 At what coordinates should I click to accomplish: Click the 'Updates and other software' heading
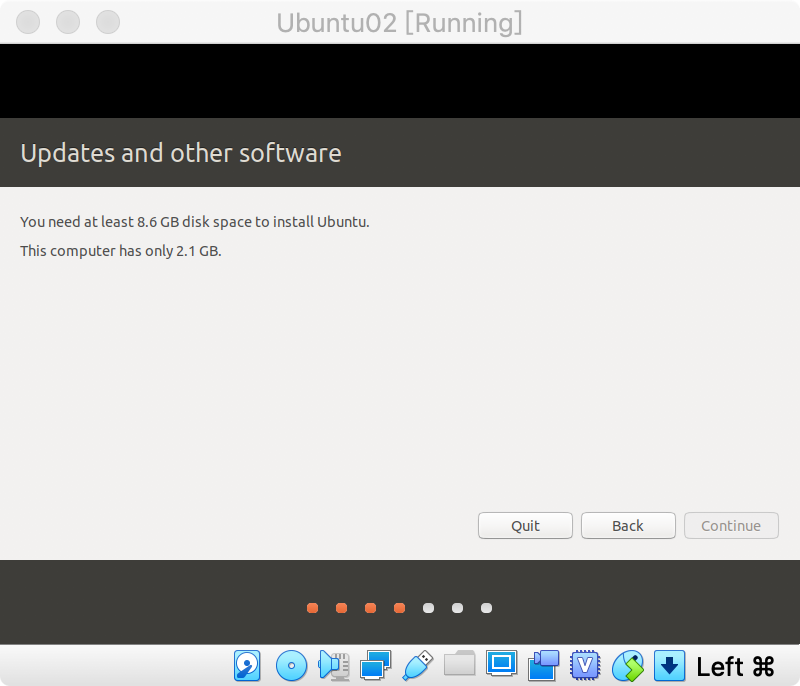[181, 153]
